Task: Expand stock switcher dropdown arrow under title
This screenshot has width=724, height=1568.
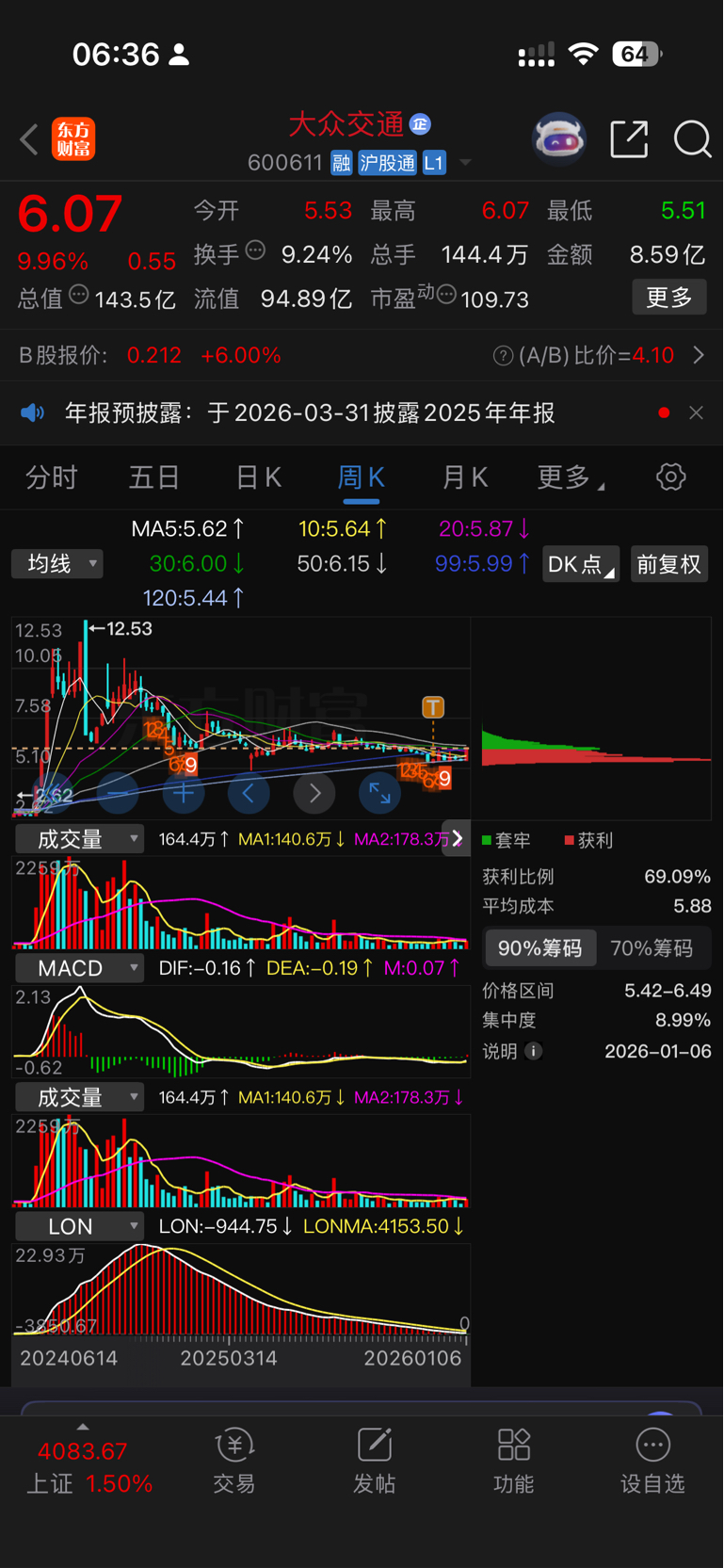Action: click(465, 163)
